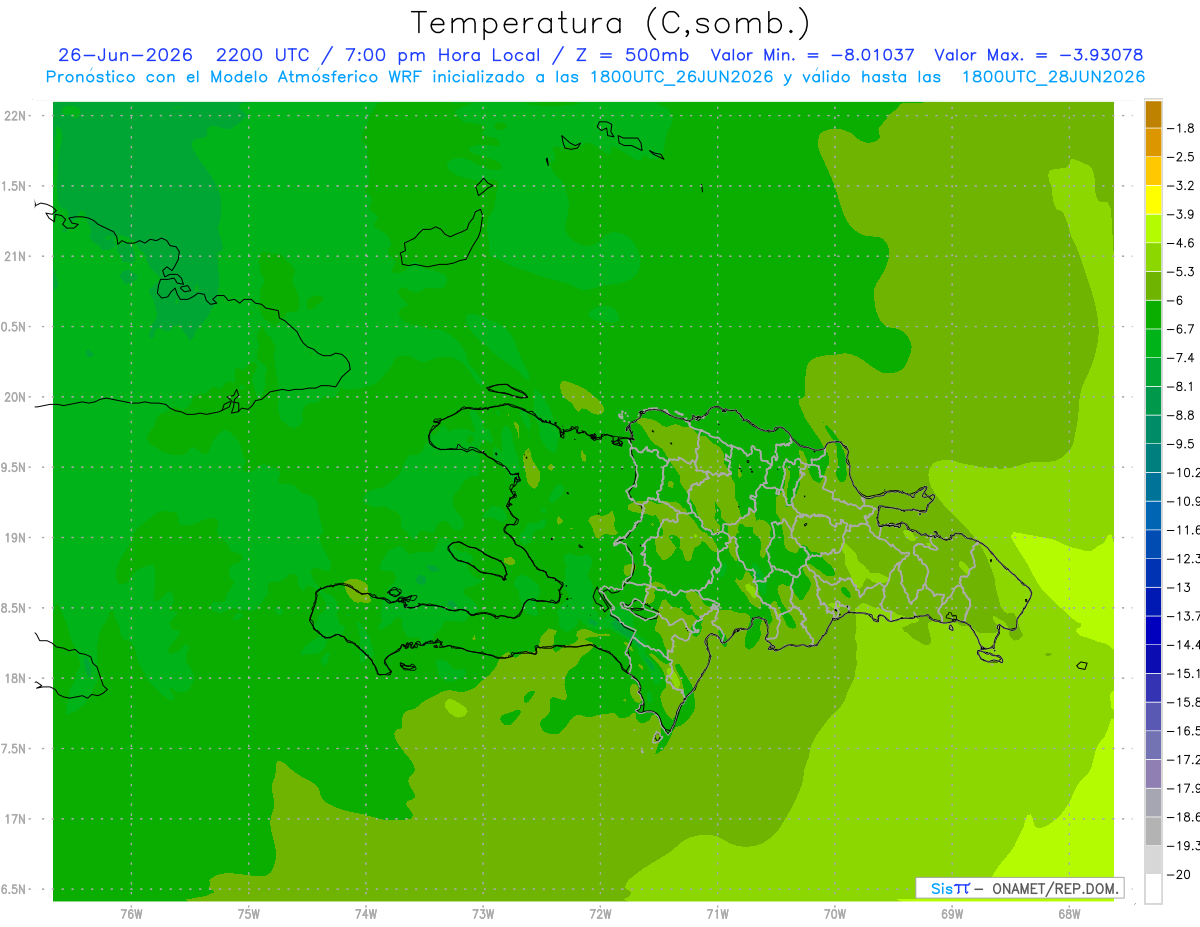1200x927 pixels.
Task: Pick lime-green legend swatch between -4.6 and -3.9
Action: pos(1153,229)
